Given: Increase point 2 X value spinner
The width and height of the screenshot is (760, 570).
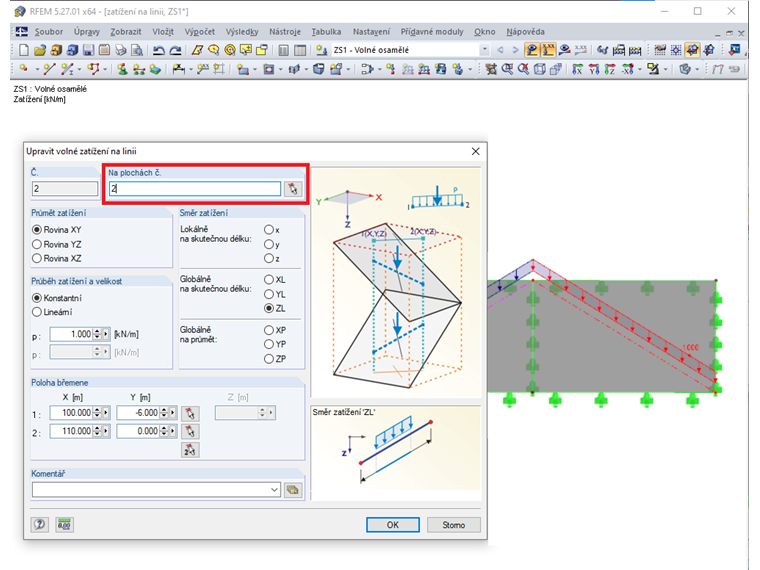Looking at the screenshot, I should (x=97, y=428).
